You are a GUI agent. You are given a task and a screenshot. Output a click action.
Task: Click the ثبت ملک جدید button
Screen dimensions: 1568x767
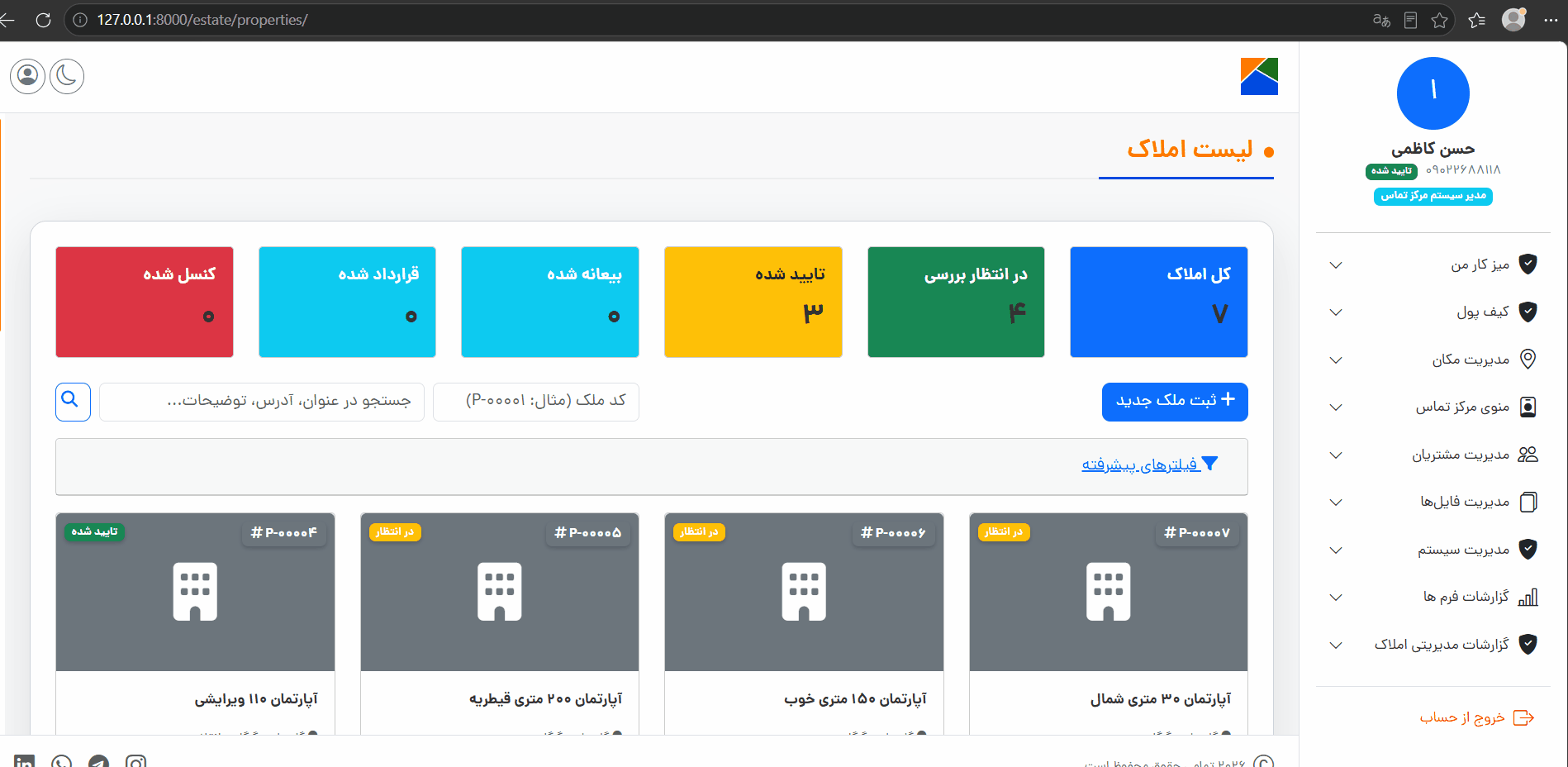tap(1175, 402)
